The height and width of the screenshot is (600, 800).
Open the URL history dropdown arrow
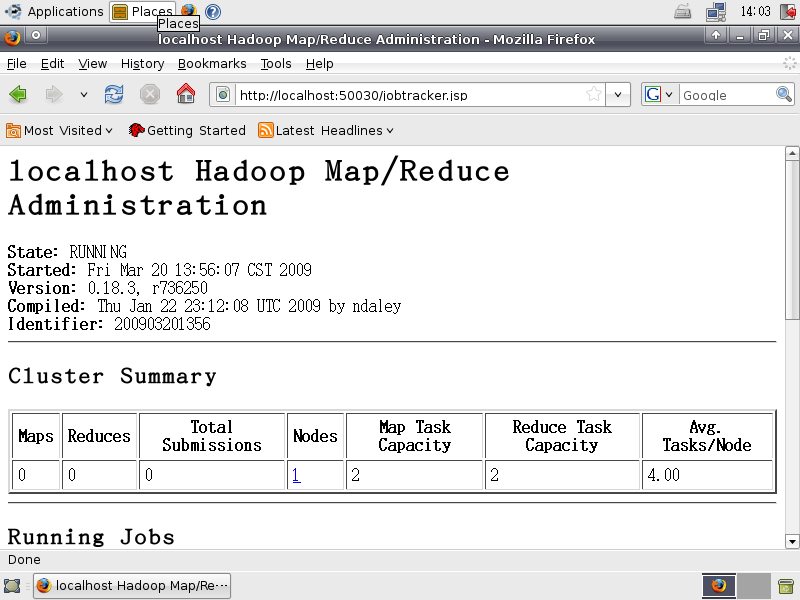pyautogui.click(x=618, y=94)
